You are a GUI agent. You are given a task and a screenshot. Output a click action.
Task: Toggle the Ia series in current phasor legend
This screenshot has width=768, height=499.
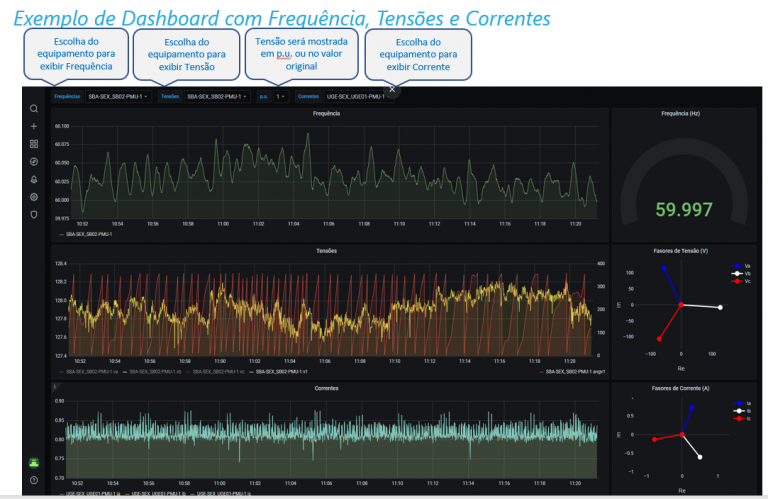pos(742,402)
